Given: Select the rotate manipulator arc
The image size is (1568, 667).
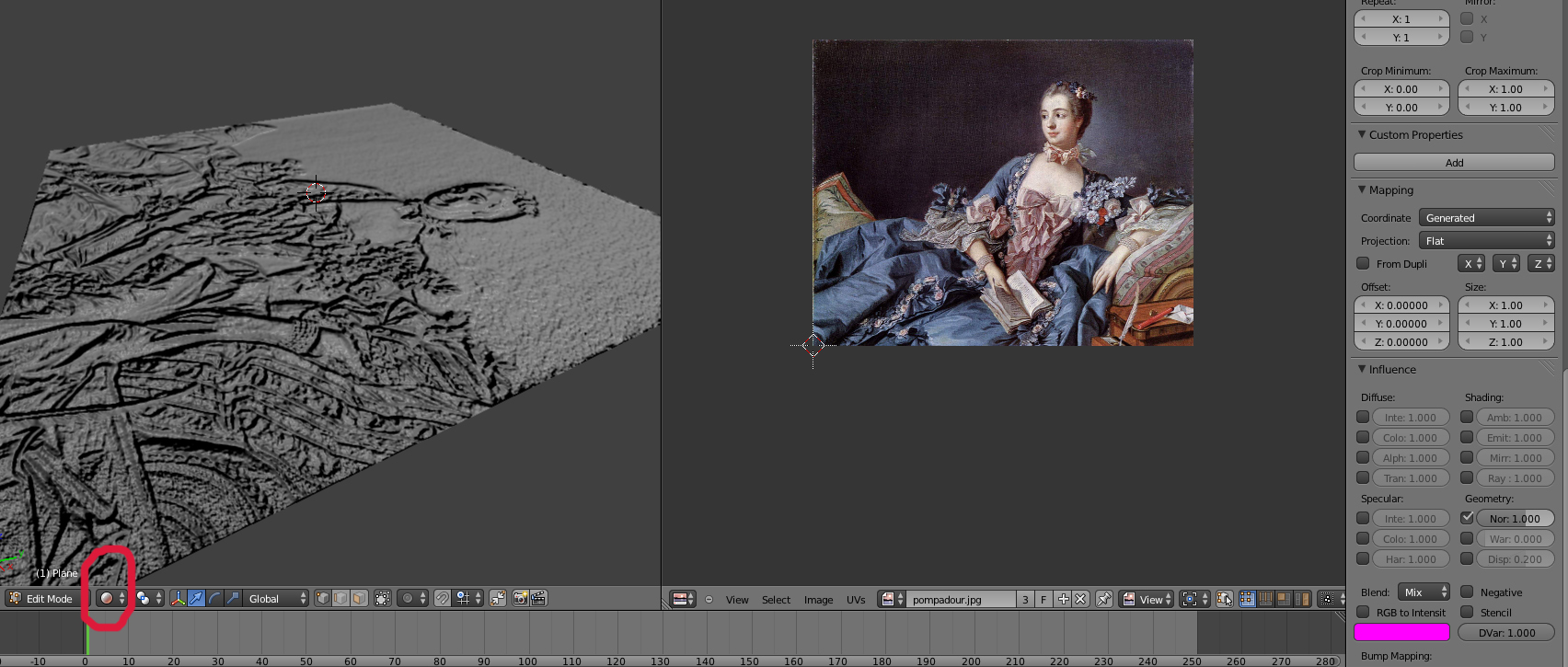Looking at the screenshot, I should coord(214,599).
